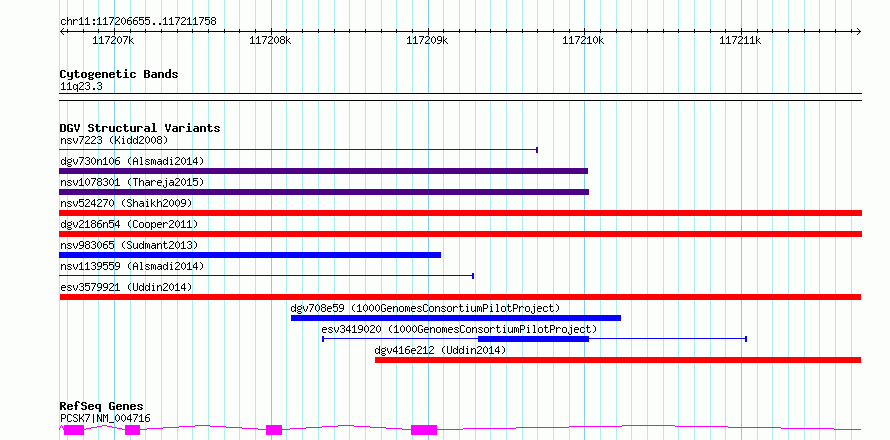Select the dgv730n106 (Alsmadi2014) purple bar
Screen dimensions: 890x440
(324, 171)
